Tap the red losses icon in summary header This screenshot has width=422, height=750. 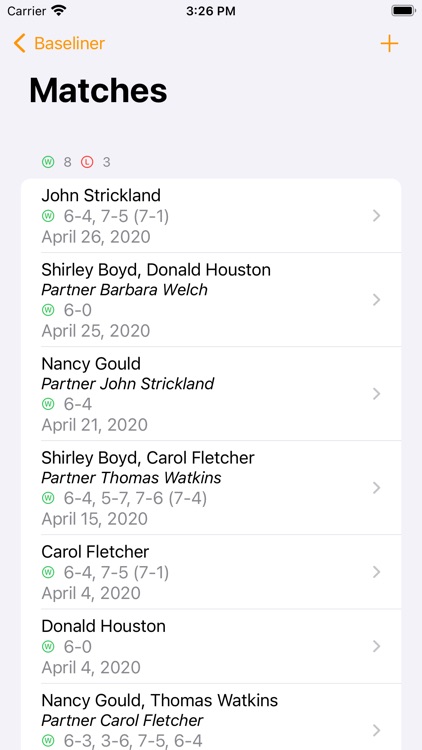coord(87,162)
